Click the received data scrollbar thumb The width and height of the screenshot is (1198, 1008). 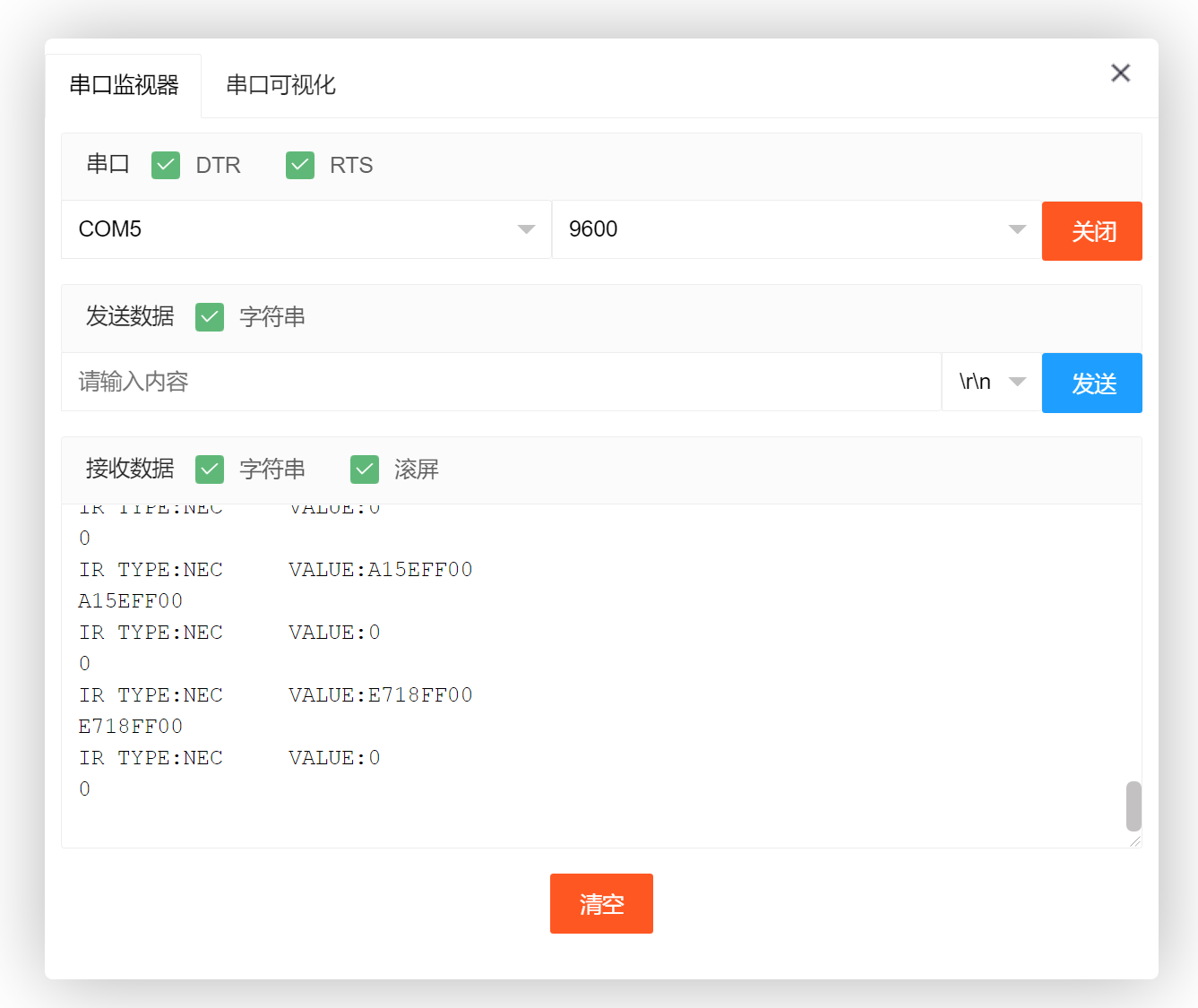(x=1133, y=806)
